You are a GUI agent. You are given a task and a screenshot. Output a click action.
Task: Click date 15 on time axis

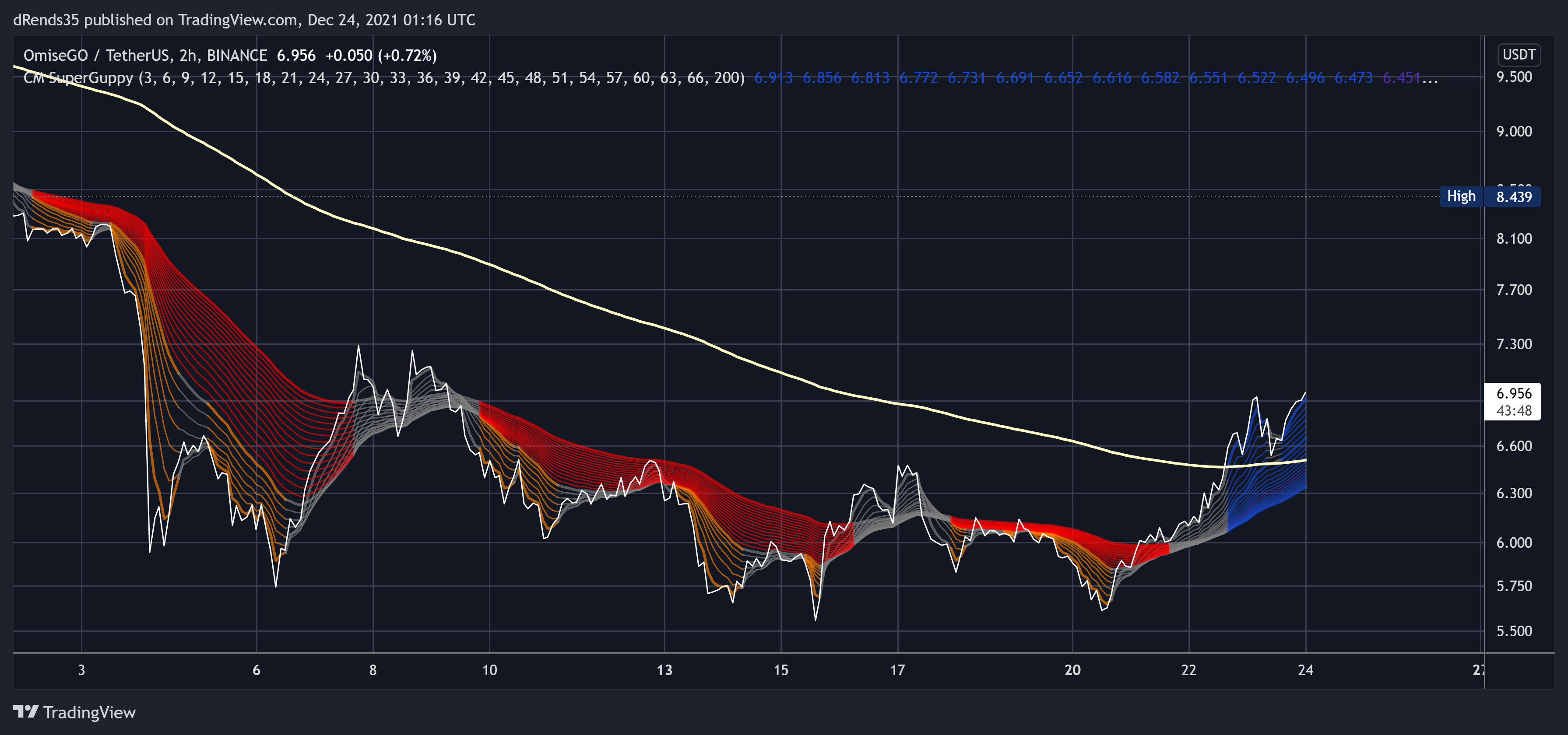tap(780, 670)
